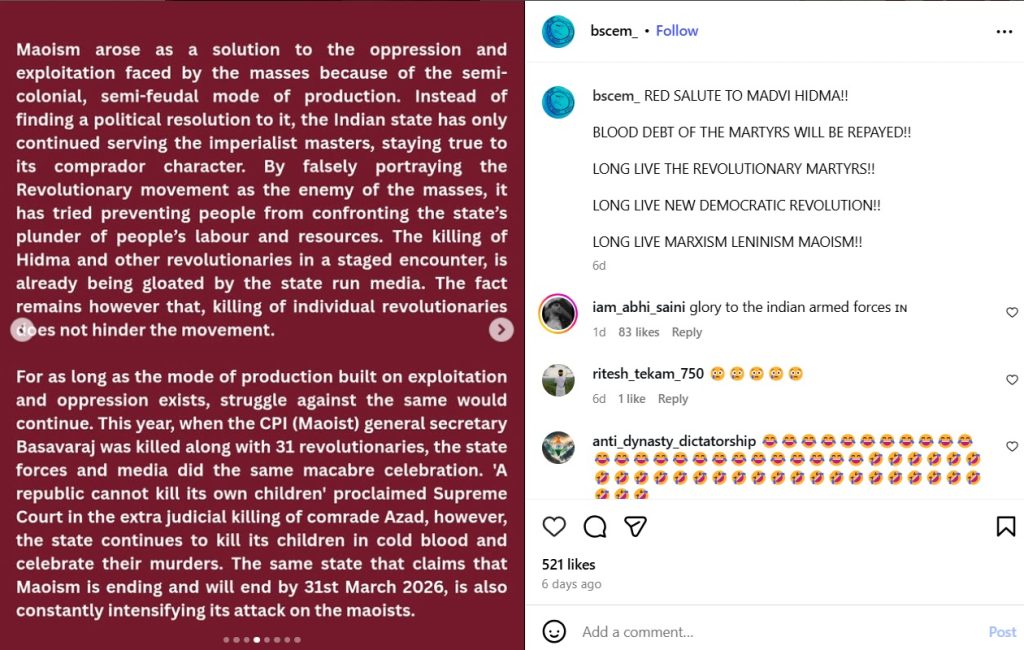1024x650 pixels.
Task: Reply to ritesh_tekam_750's comment
Action: pos(673,399)
